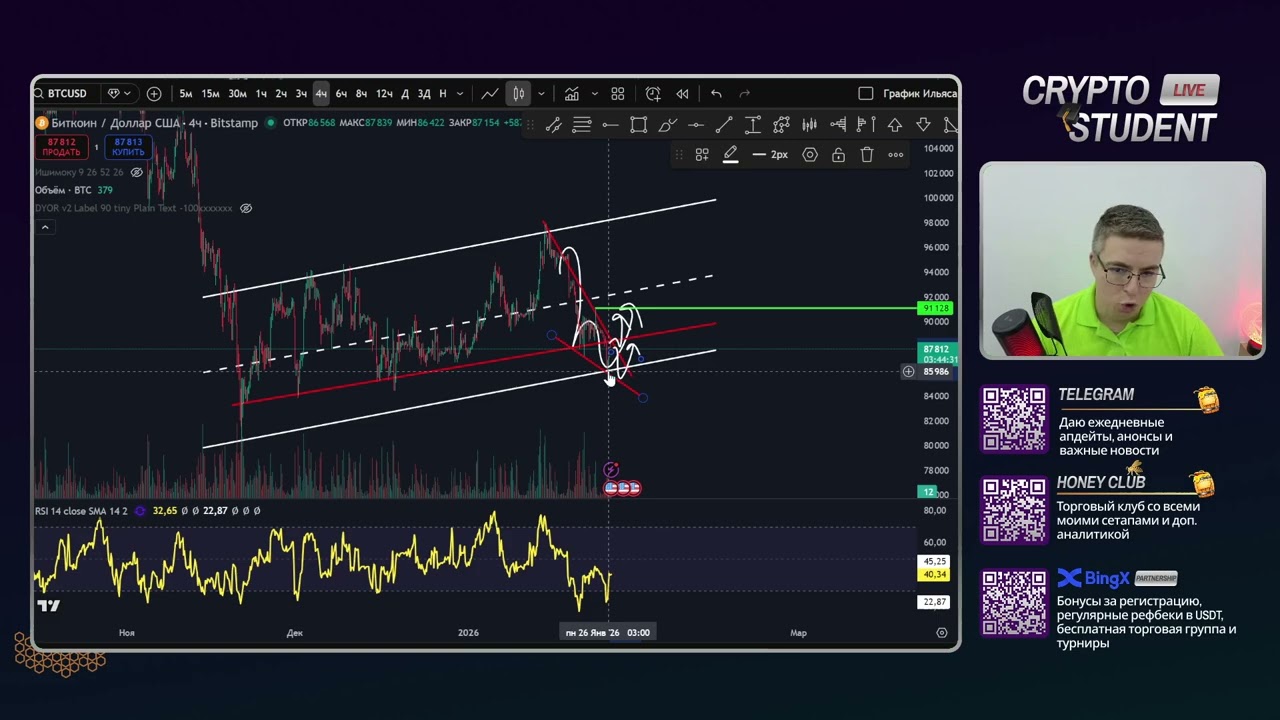Open the HONEY CLUB QR code

click(1014, 512)
